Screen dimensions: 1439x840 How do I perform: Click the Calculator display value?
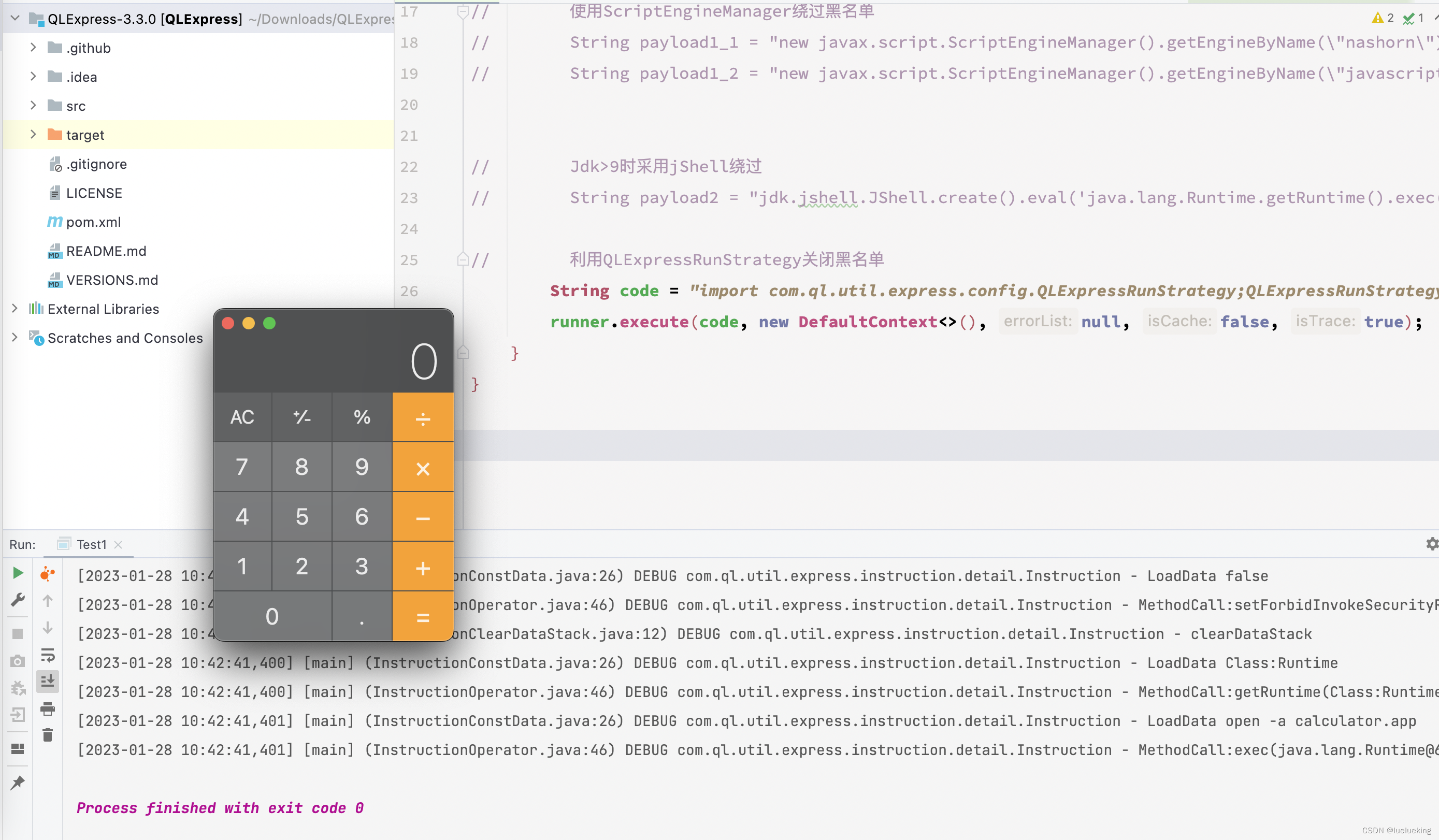[424, 361]
